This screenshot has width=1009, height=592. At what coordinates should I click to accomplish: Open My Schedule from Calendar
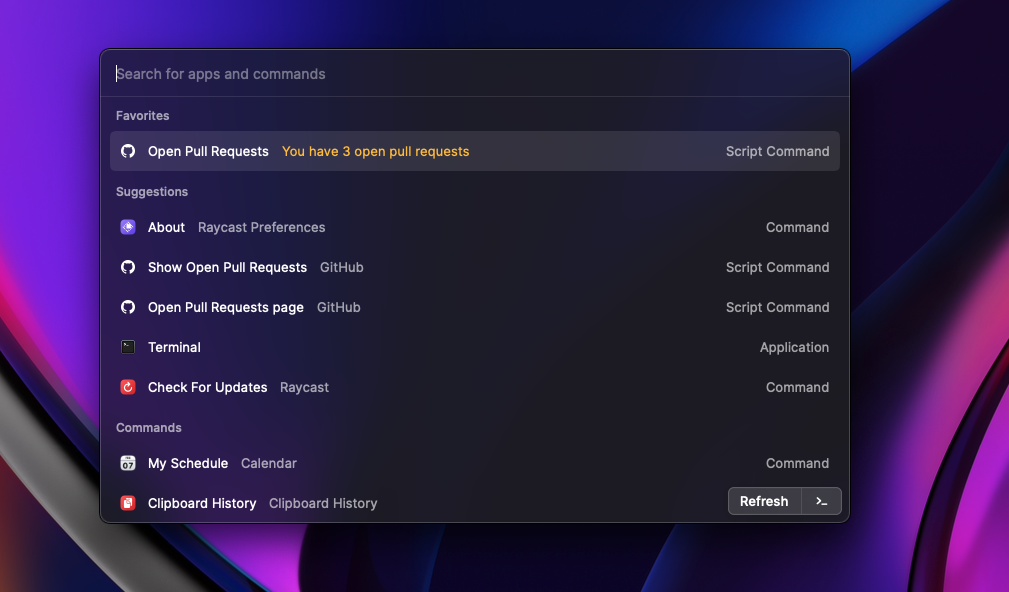click(187, 463)
